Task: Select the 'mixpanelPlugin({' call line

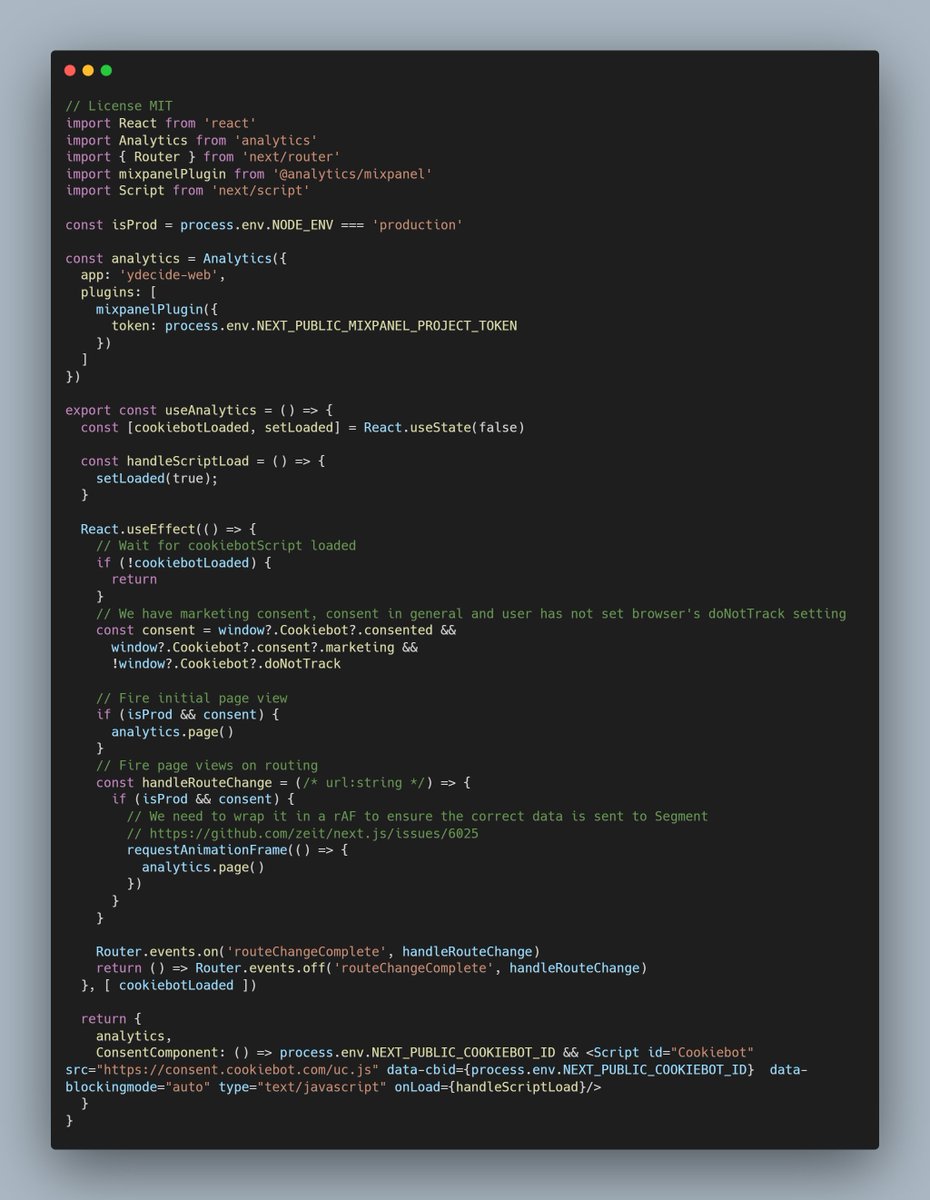Action: click(x=157, y=309)
